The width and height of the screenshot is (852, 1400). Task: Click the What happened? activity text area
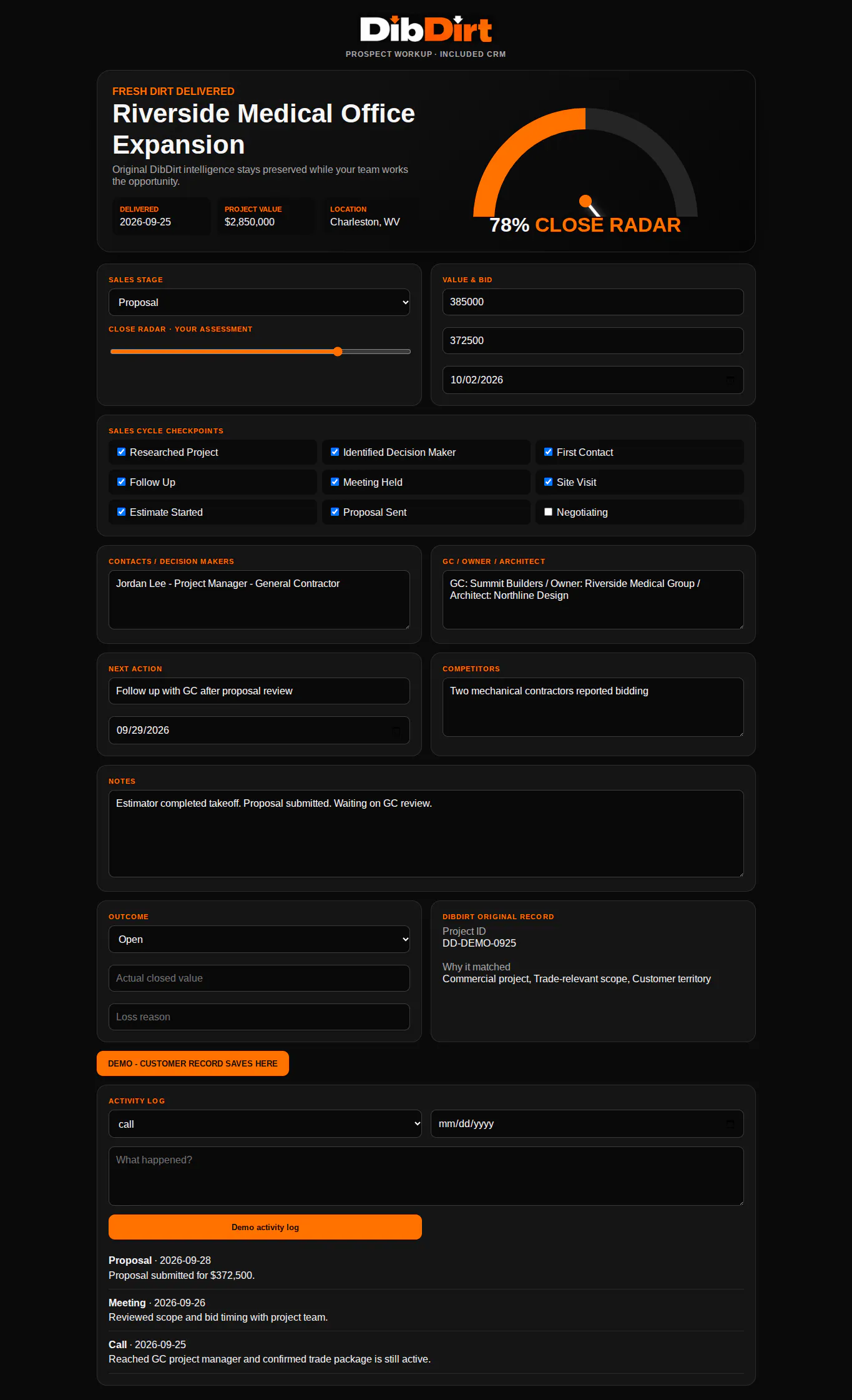(x=426, y=1176)
